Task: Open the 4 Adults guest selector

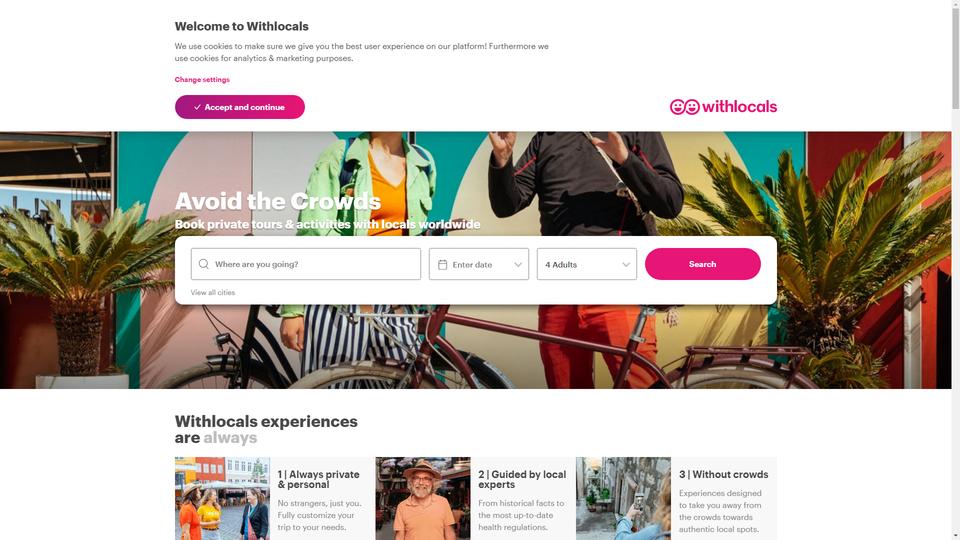Action: pyautogui.click(x=587, y=264)
